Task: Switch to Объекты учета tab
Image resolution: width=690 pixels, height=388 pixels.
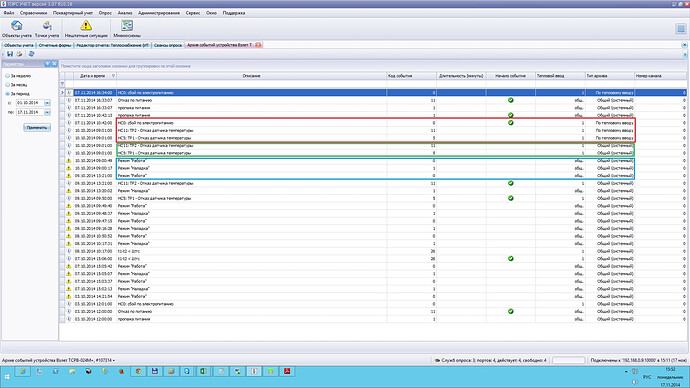Action: click(18, 45)
